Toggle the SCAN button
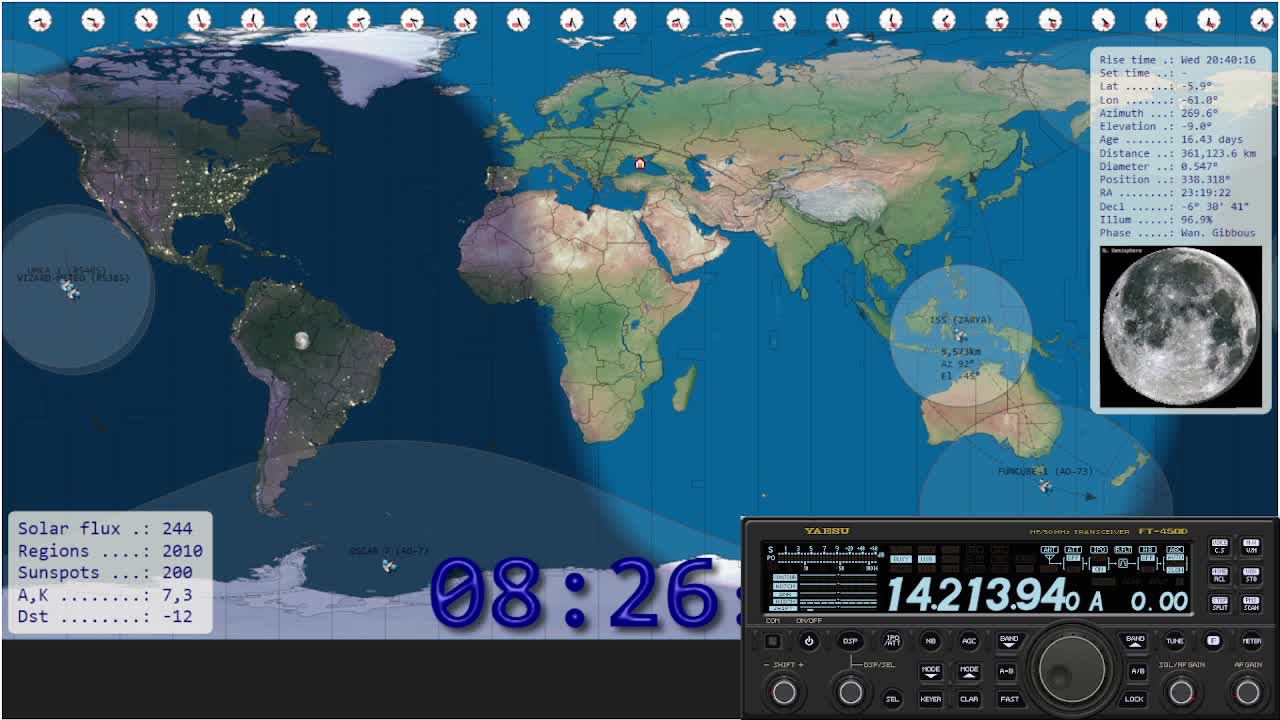Image resolution: width=1280 pixels, height=720 pixels. (x=1251, y=604)
